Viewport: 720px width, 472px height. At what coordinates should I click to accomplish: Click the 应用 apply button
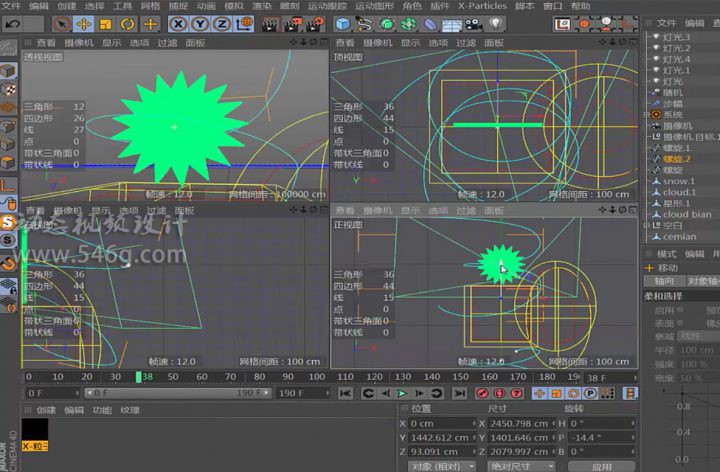pos(602,466)
